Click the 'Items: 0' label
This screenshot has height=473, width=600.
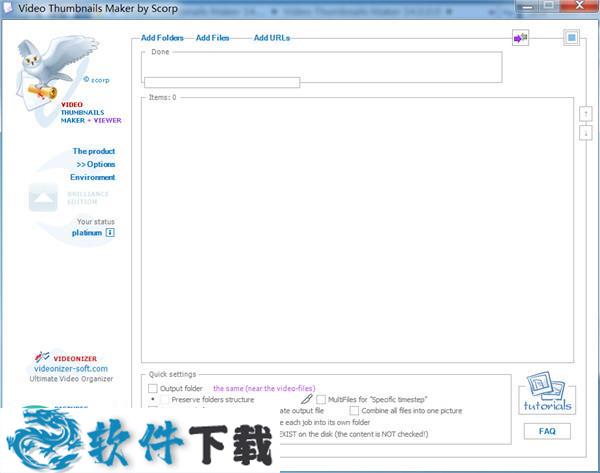162,97
